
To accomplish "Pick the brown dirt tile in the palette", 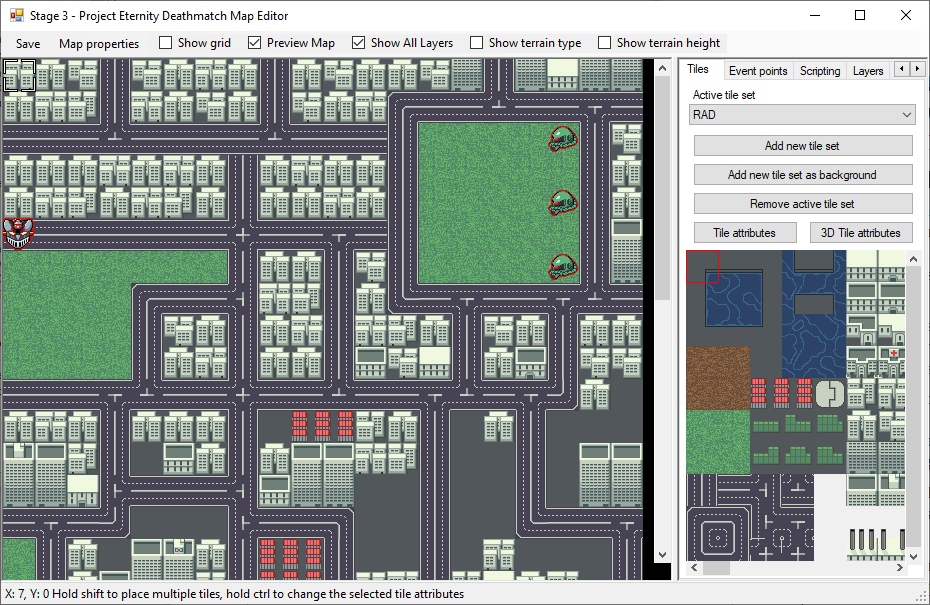I will [x=718, y=378].
